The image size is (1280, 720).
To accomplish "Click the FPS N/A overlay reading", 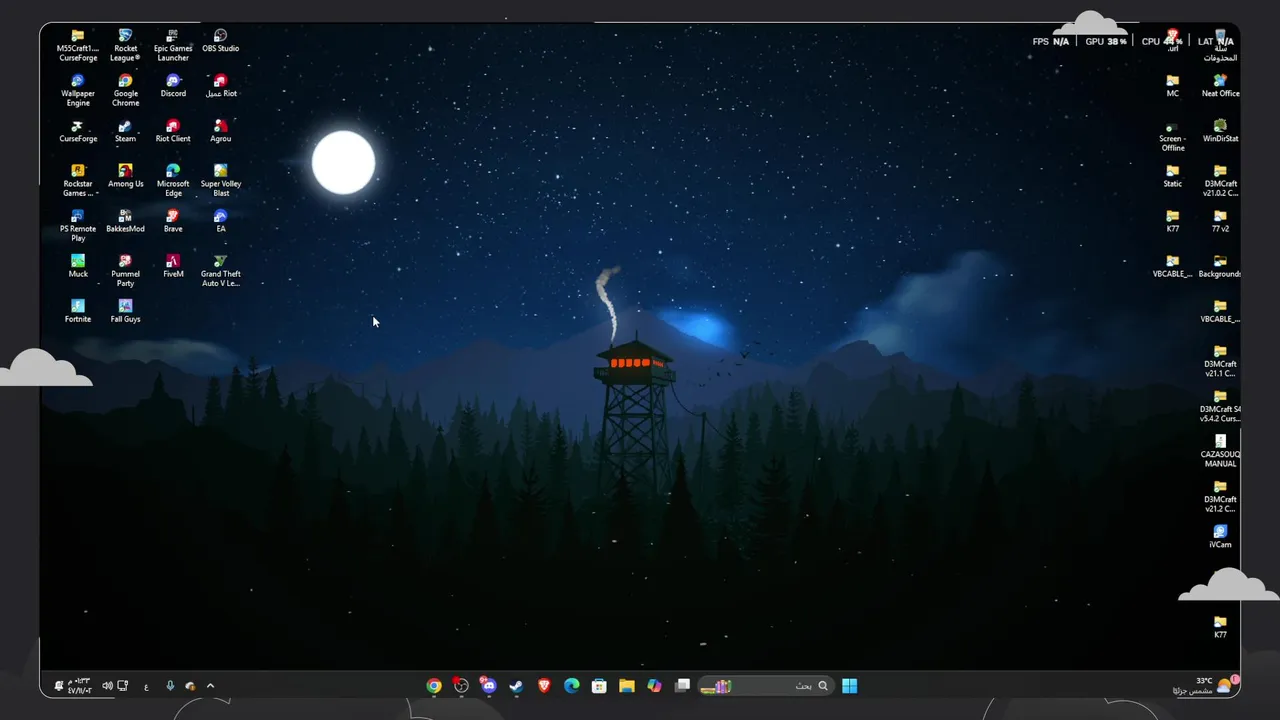I will coord(1051,42).
